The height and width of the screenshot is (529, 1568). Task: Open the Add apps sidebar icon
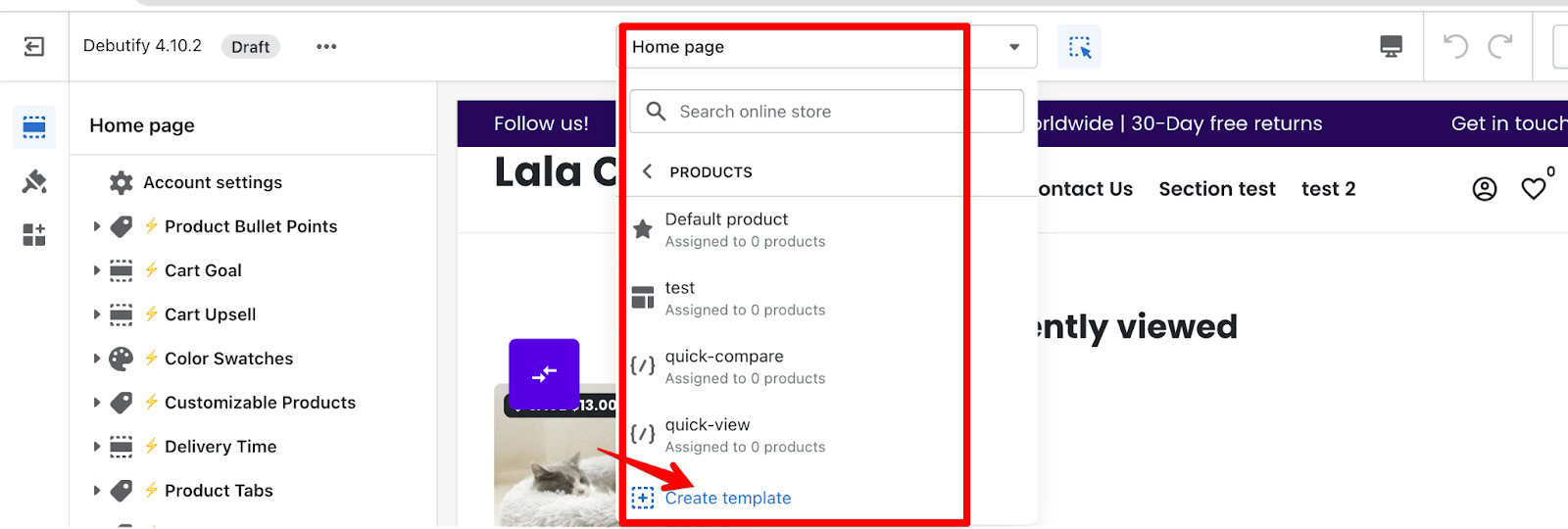point(34,235)
